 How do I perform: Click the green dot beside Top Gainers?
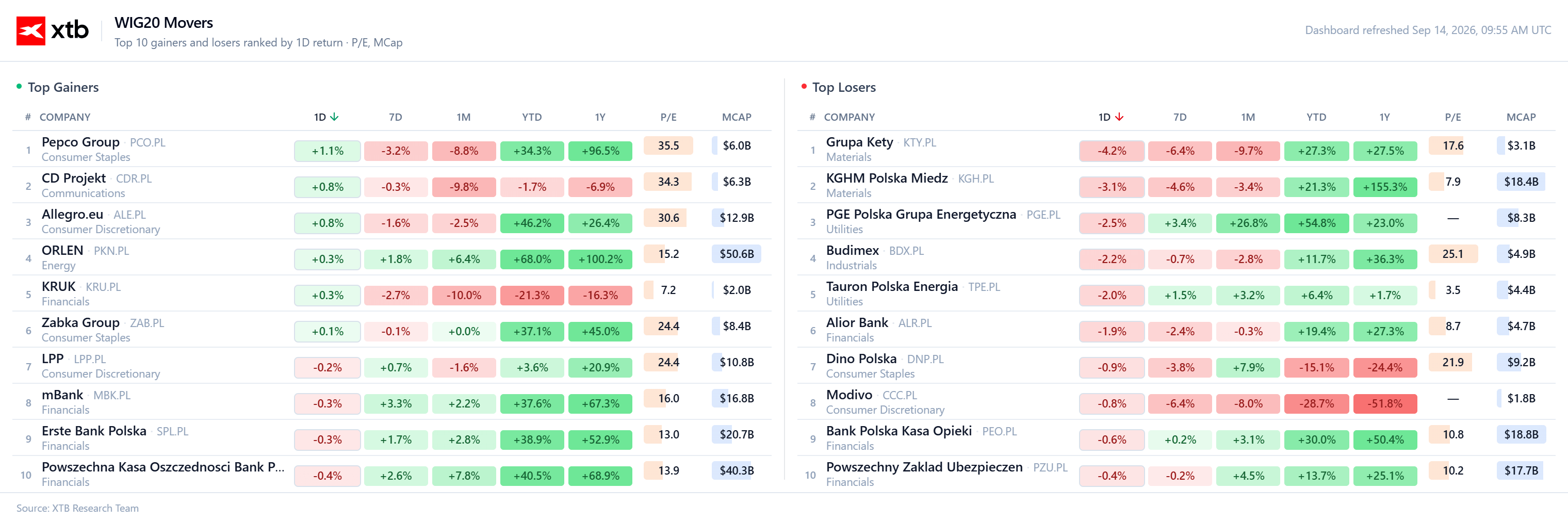(x=19, y=87)
